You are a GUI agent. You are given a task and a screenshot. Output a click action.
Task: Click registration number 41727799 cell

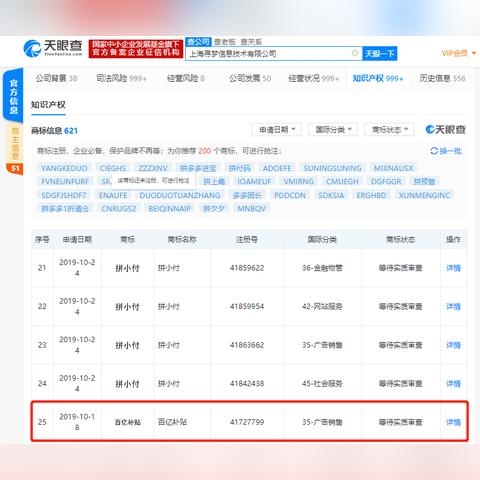click(247, 422)
